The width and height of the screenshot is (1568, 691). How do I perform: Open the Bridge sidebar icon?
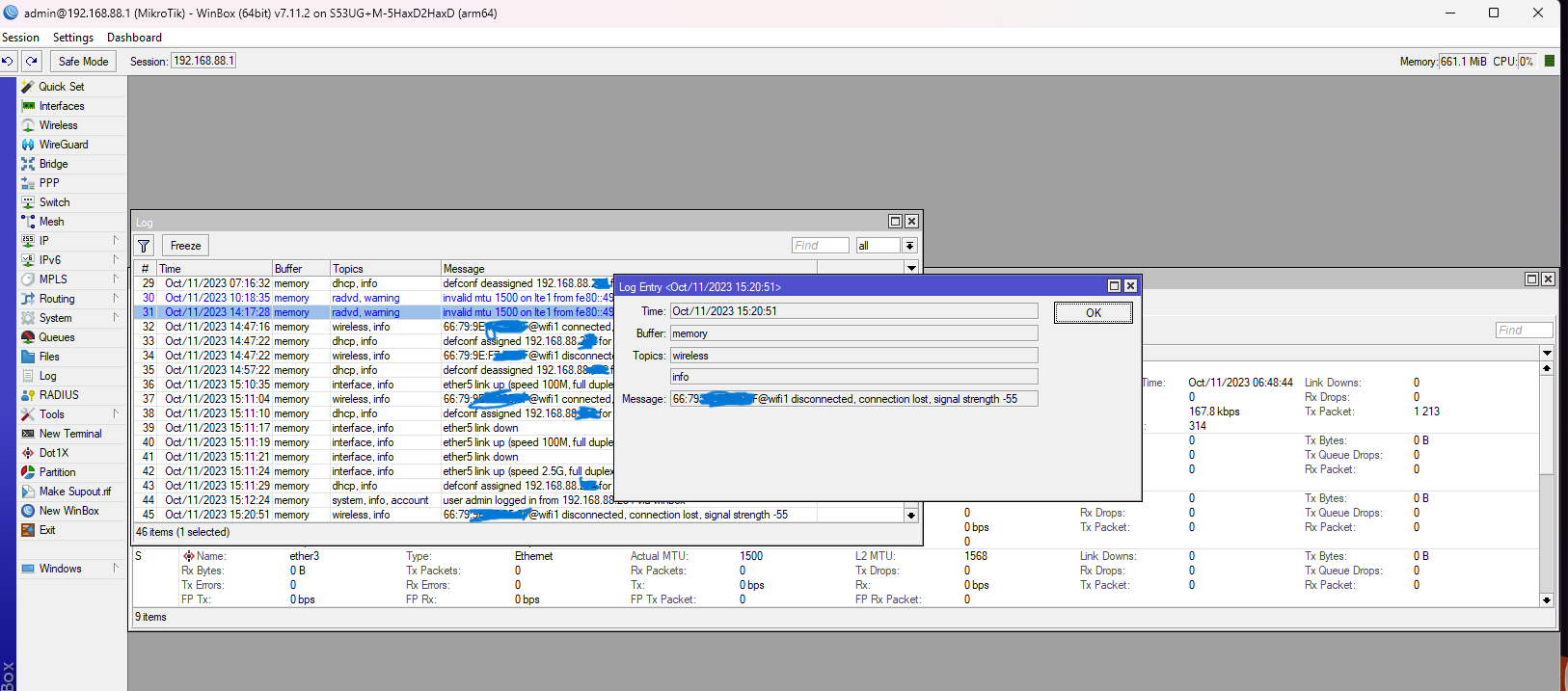(28, 164)
